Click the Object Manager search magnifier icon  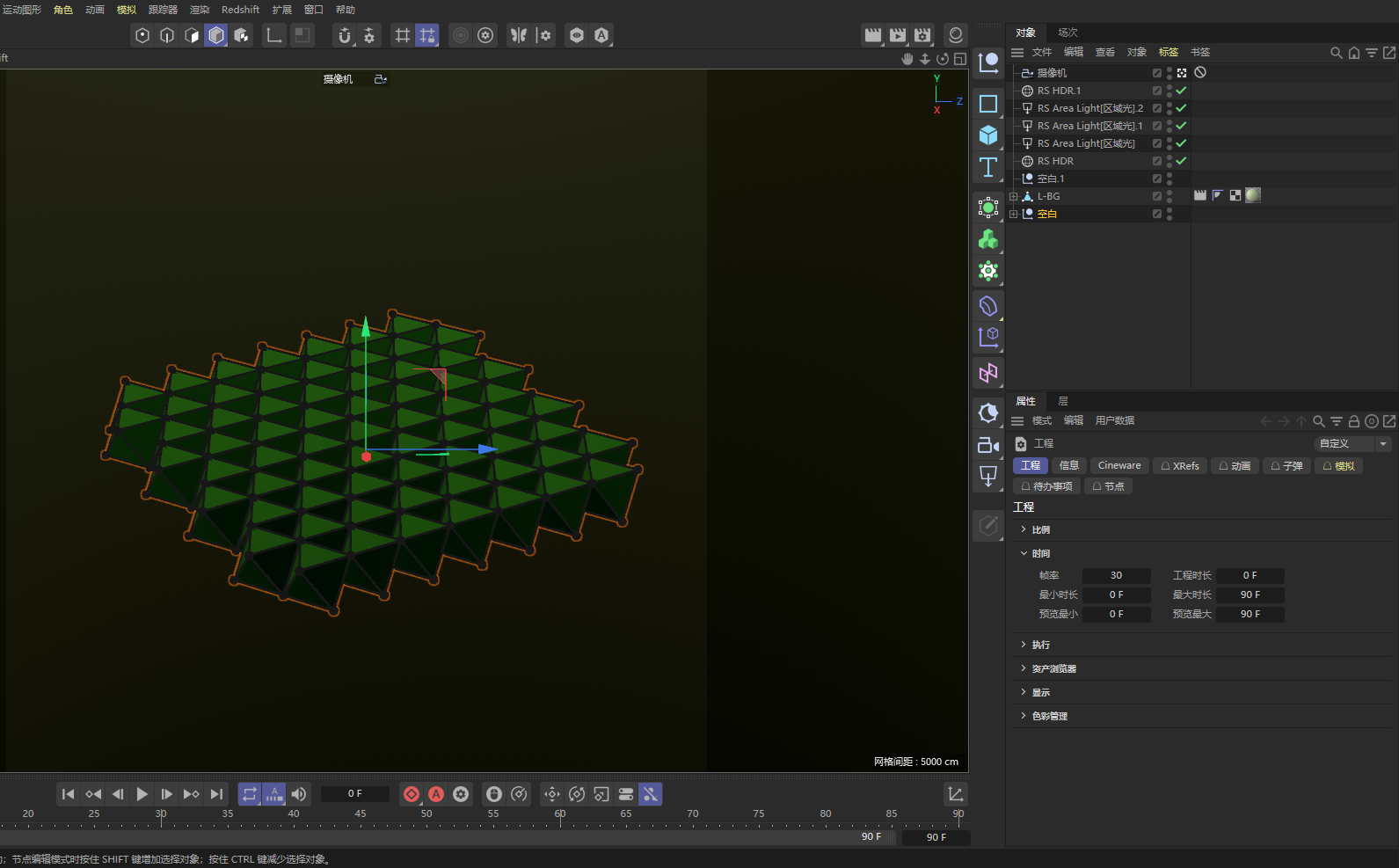click(1336, 53)
